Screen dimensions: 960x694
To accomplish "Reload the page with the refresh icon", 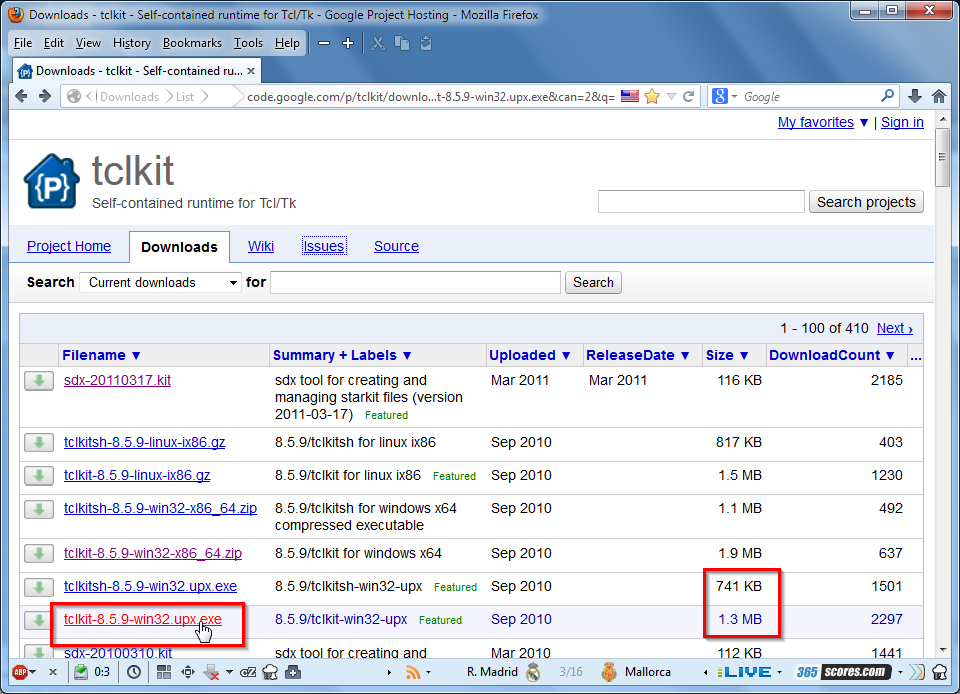I will (x=689, y=96).
